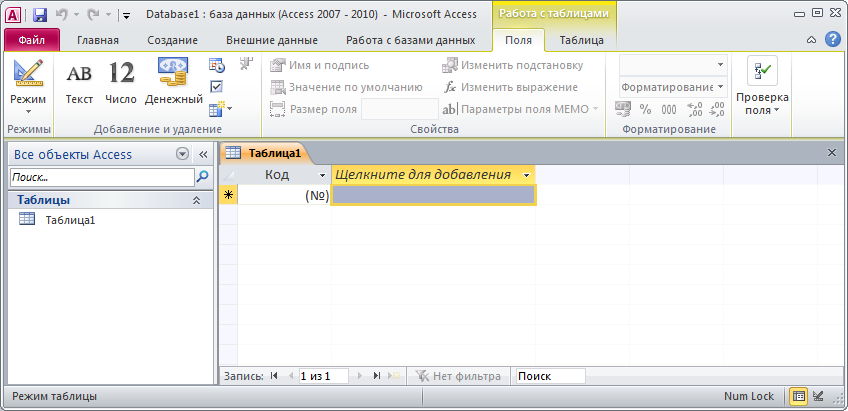Click the Поиск box in record navigation bar

[551, 376]
